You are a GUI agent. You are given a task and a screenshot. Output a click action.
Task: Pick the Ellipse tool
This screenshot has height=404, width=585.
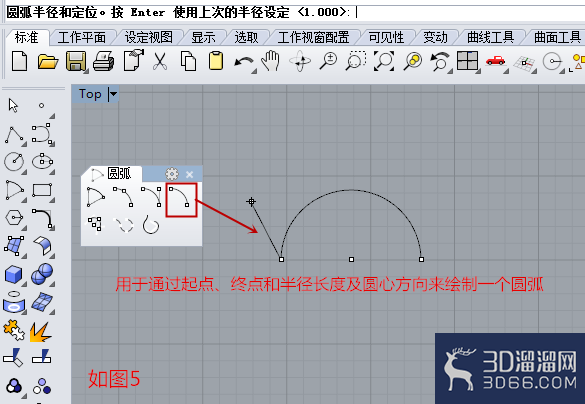pos(42,162)
